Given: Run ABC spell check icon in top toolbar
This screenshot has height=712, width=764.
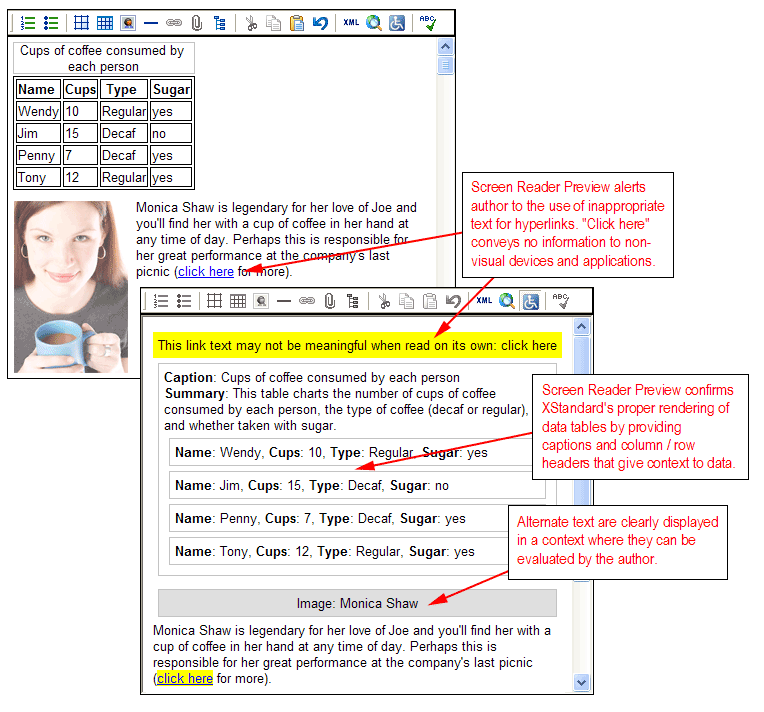Looking at the screenshot, I should (427, 23).
